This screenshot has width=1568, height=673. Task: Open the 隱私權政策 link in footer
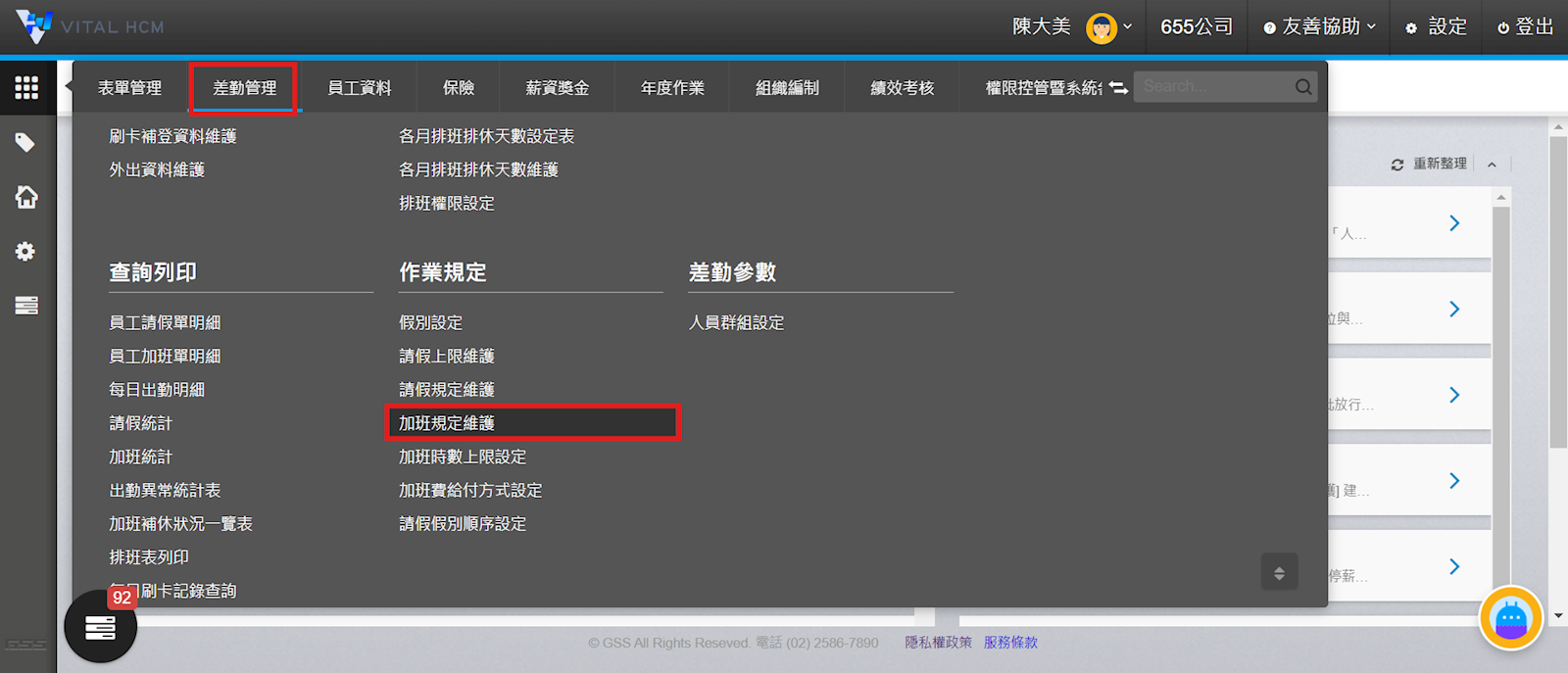[x=938, y=643]
